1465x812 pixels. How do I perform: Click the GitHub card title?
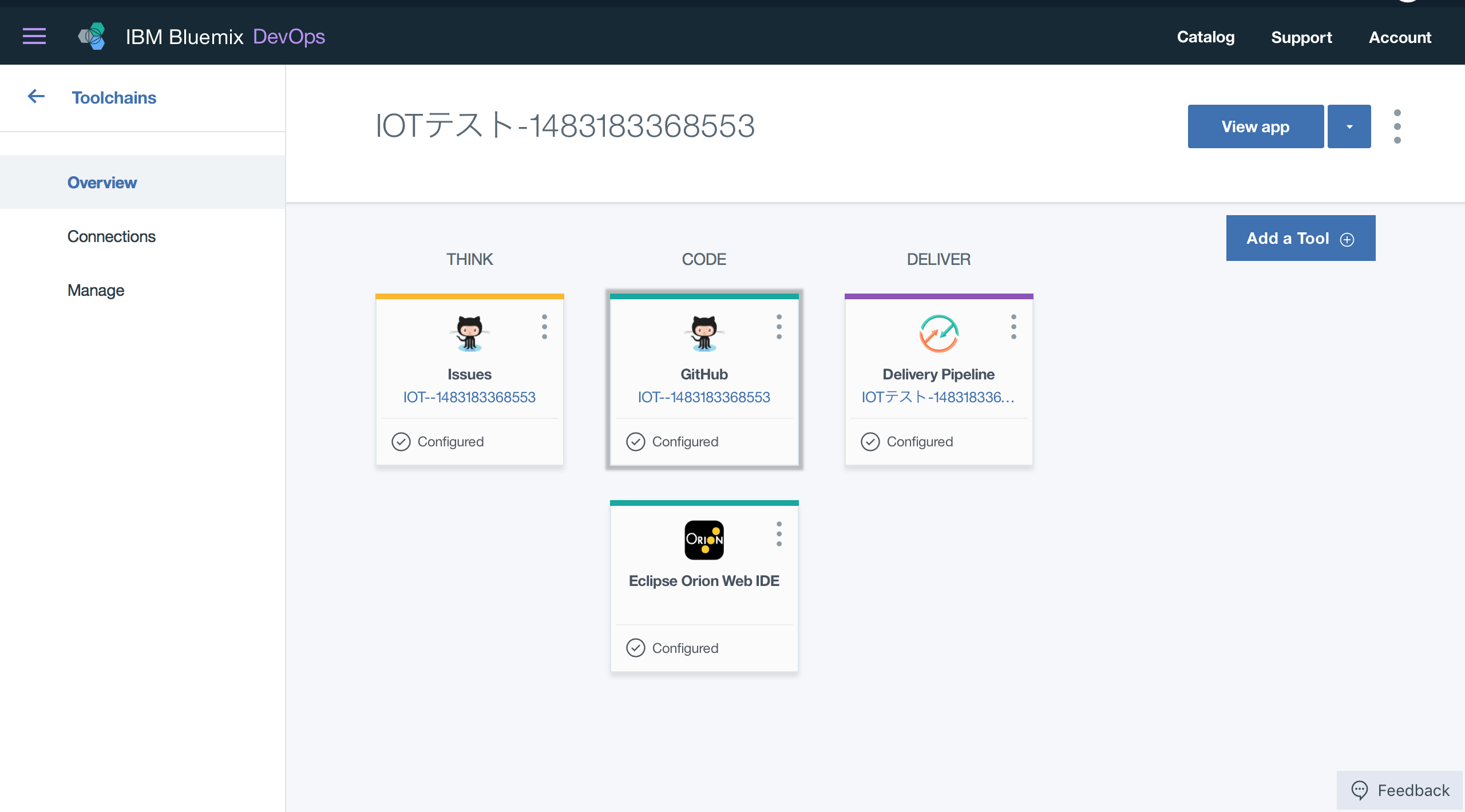[704, 374]
